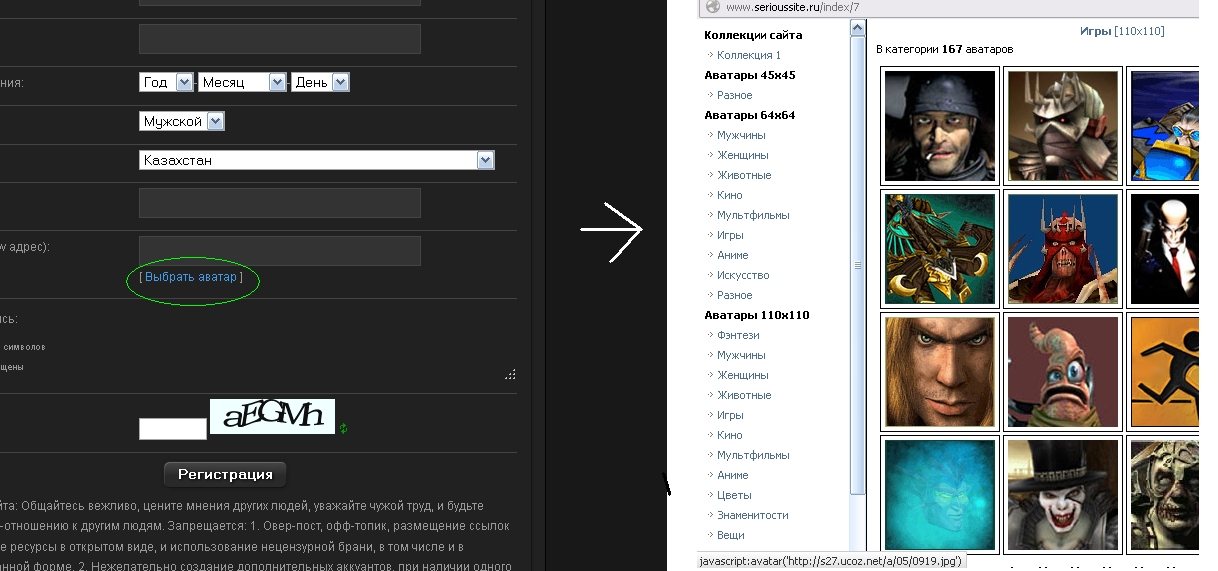Open 'Разное' under 'Аватары 64x64'
1218x571 pixels.
(735, 295)
